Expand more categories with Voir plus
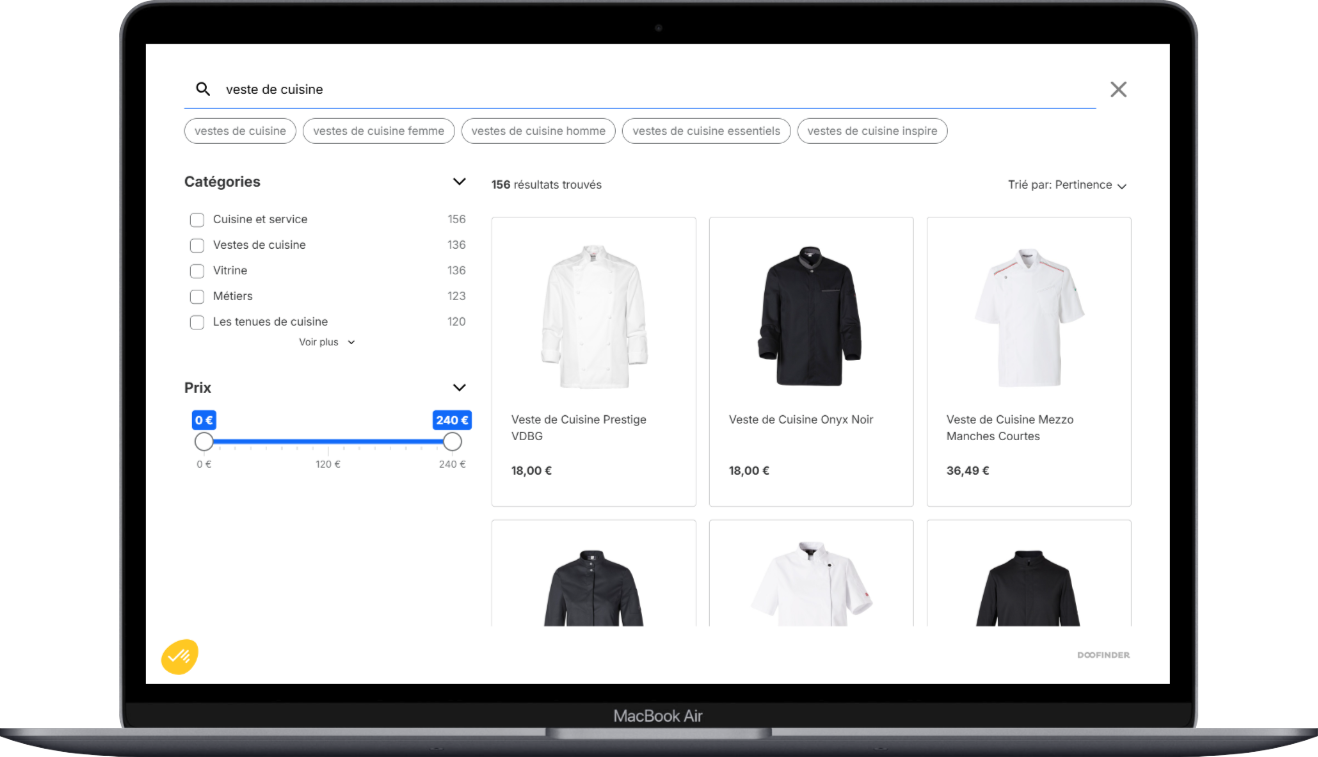The height and width of the screenshot is (757, 1318). click(326, 341)
